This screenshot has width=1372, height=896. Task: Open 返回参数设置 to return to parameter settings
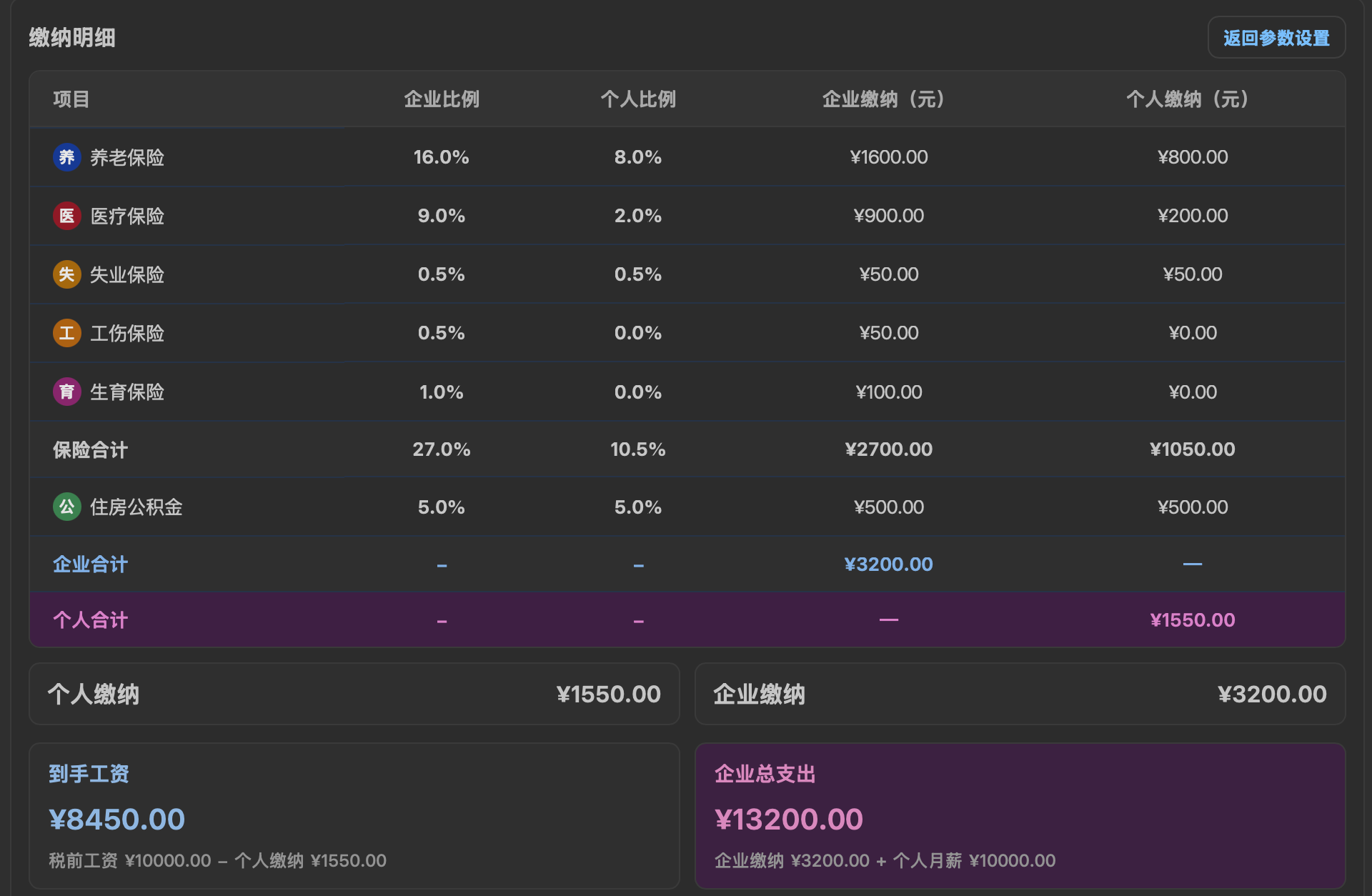1276,37
